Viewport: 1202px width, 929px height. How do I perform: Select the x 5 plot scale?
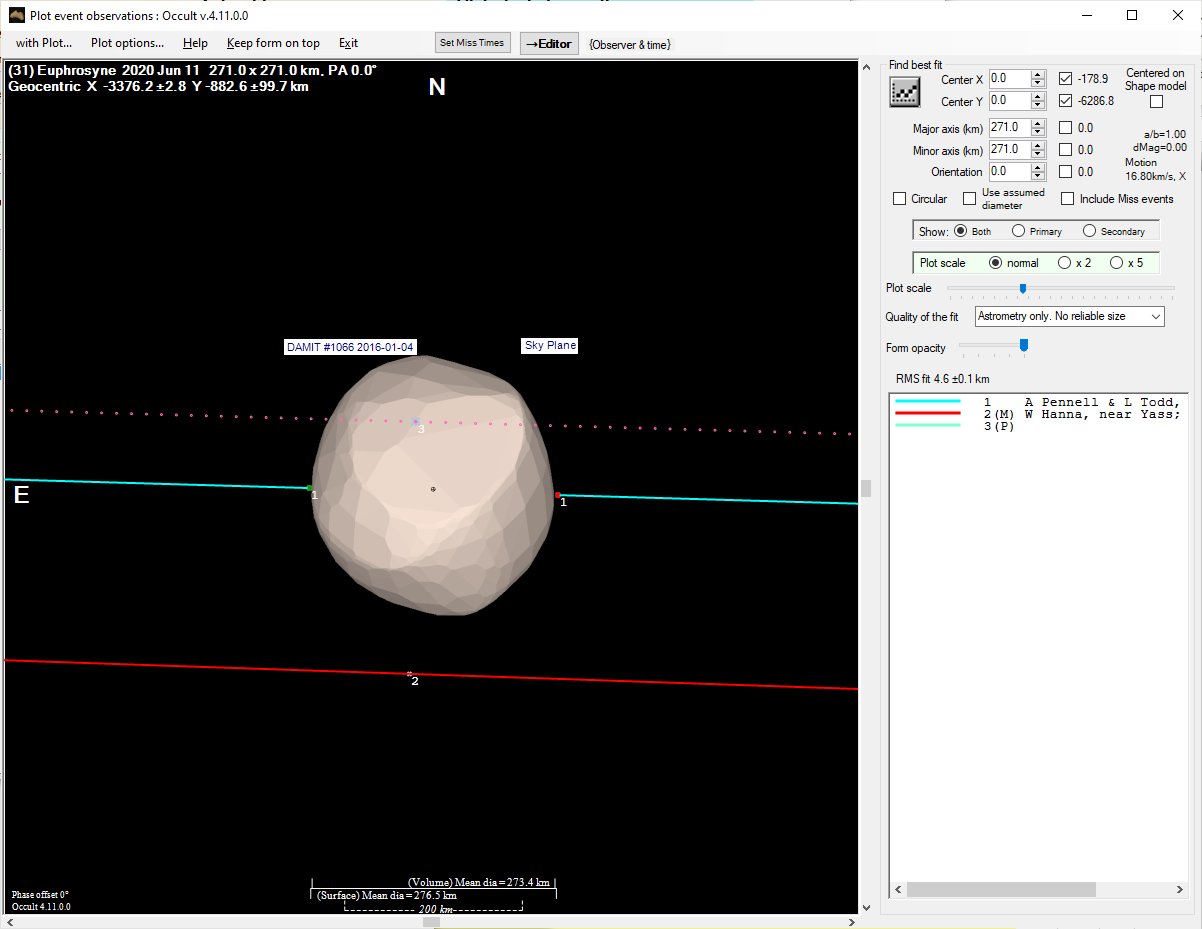(1116, 263)
